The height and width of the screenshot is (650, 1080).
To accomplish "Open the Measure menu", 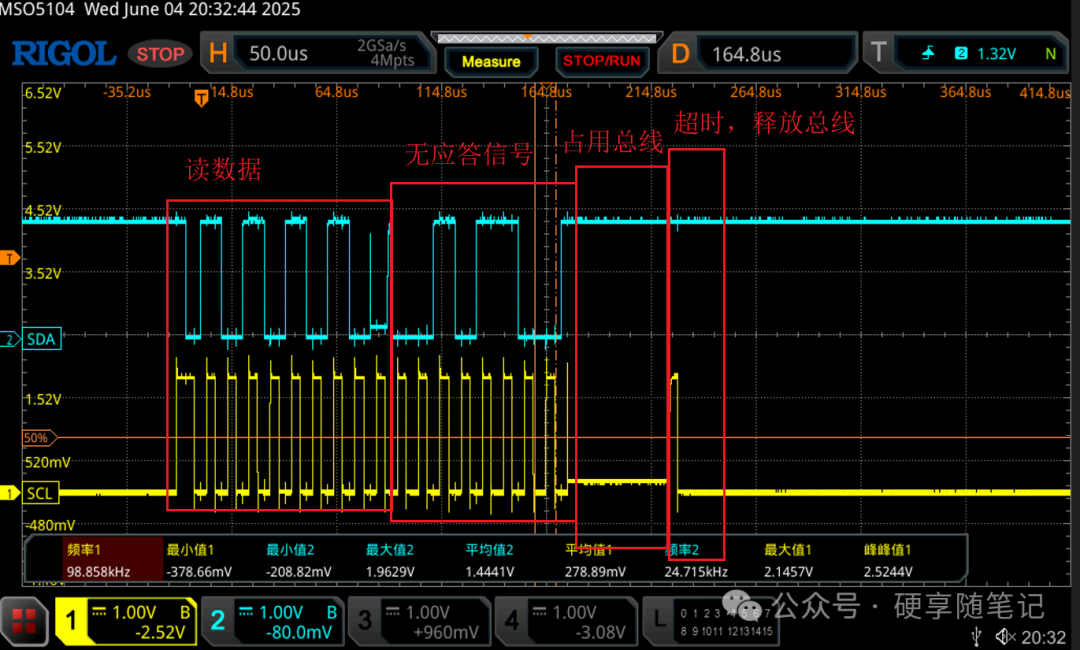I will click(x=491, y=62).
